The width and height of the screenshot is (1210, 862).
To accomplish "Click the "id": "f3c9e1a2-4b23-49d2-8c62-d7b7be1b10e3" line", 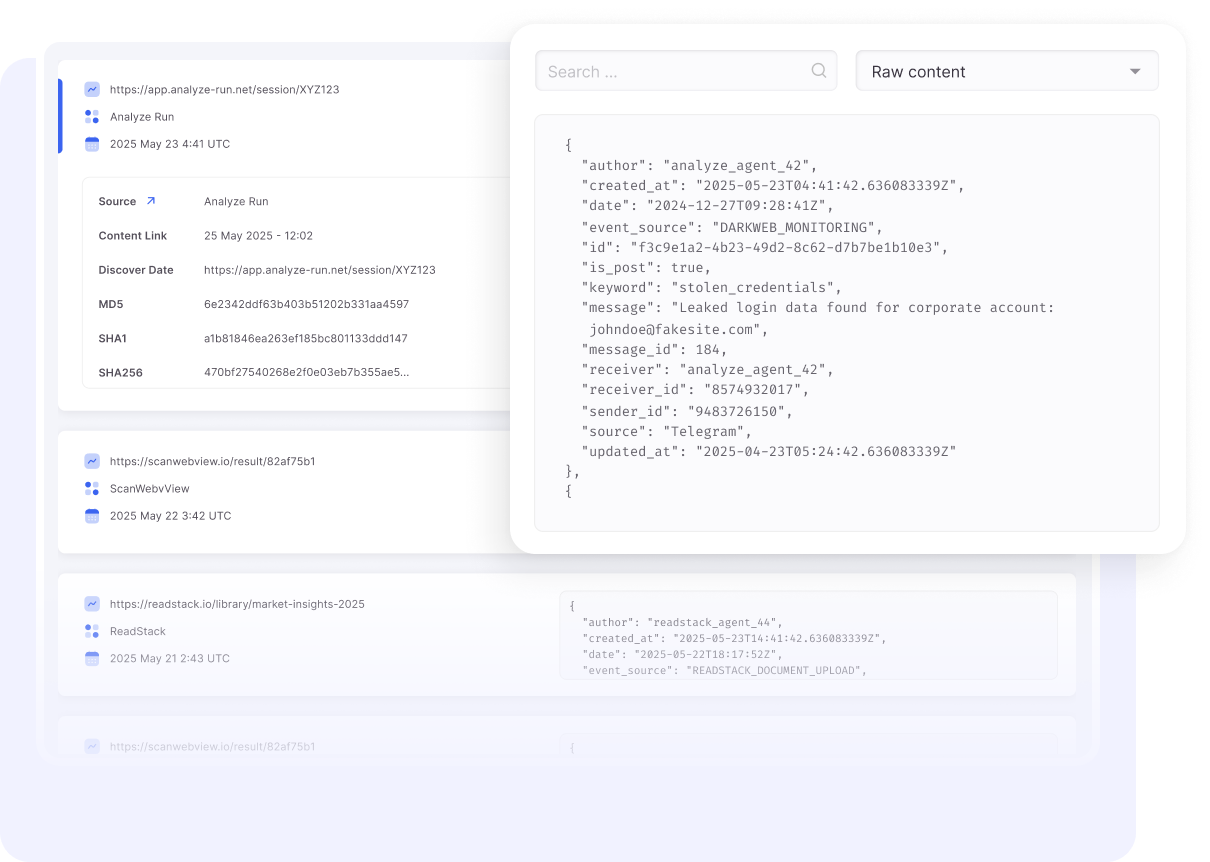I will [x=764, y=247].
